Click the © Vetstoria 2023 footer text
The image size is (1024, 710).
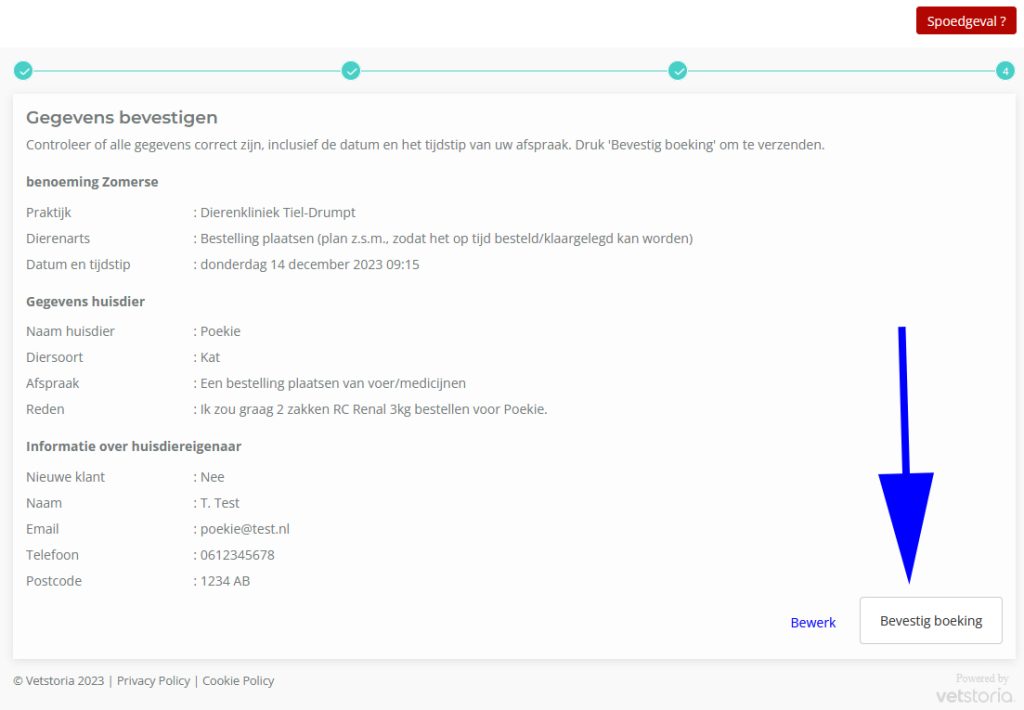pos(59,681)
